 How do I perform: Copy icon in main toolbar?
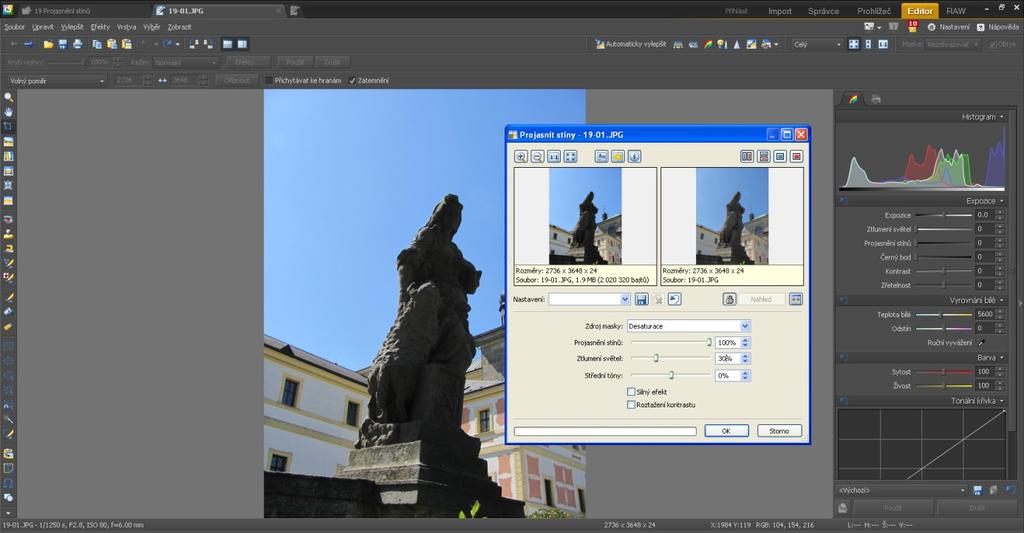coord(97,44)
